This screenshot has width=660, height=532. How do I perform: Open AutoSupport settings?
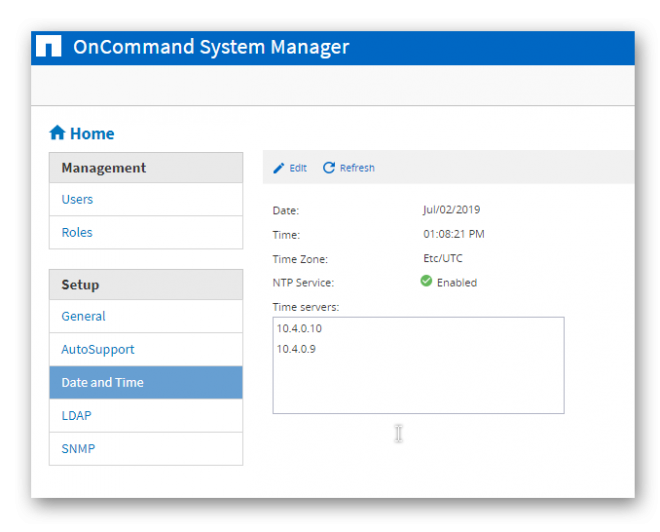[x=146, y=349]
